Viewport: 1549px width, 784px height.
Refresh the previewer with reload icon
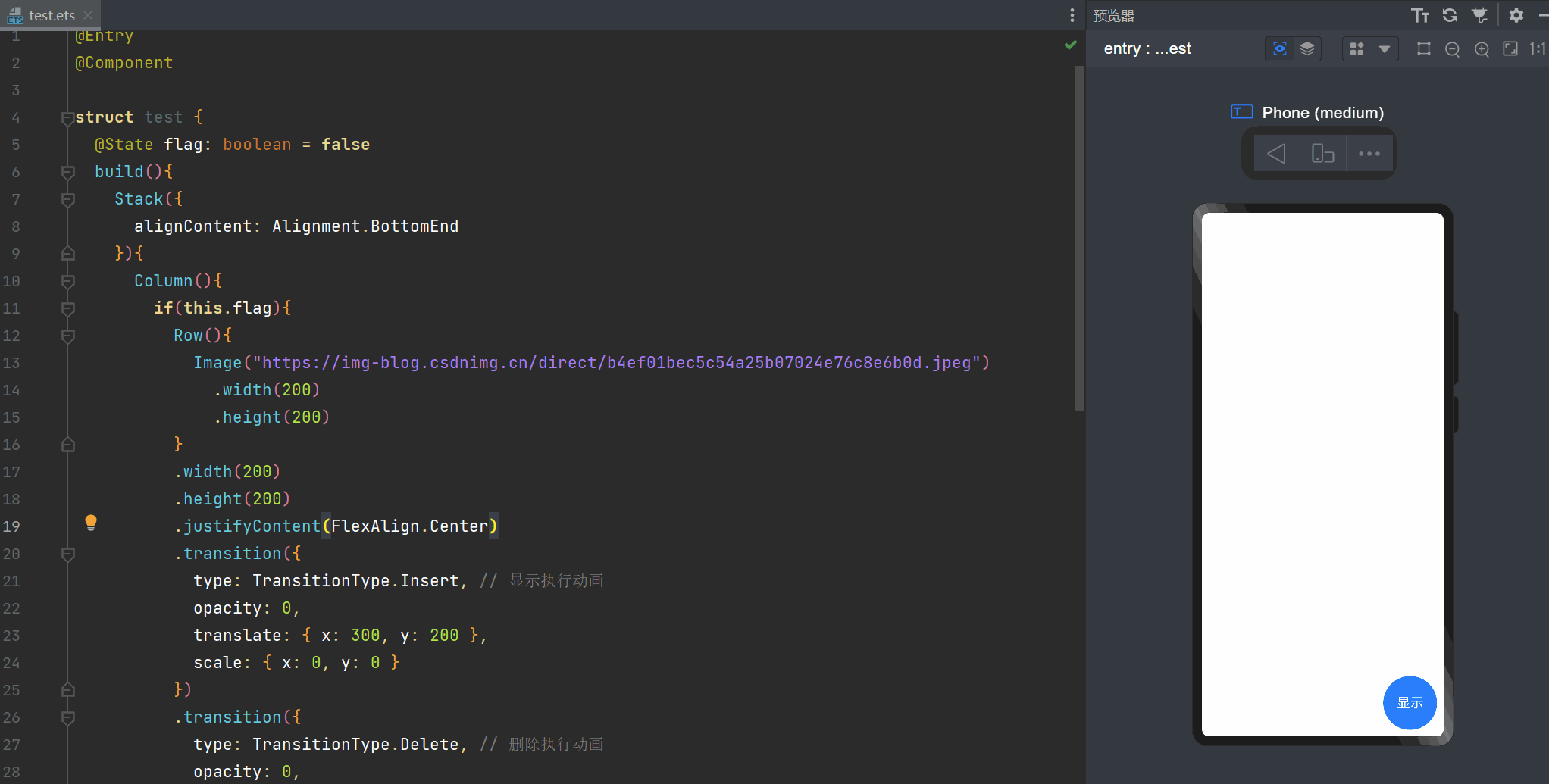coord(1450,15)
